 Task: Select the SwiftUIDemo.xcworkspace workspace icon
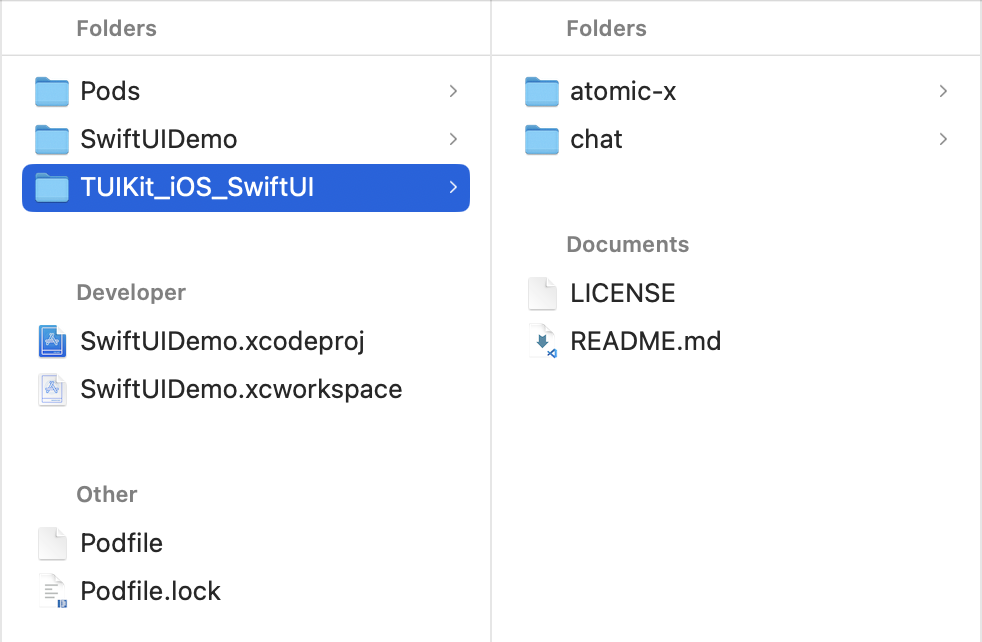(51, 390)
